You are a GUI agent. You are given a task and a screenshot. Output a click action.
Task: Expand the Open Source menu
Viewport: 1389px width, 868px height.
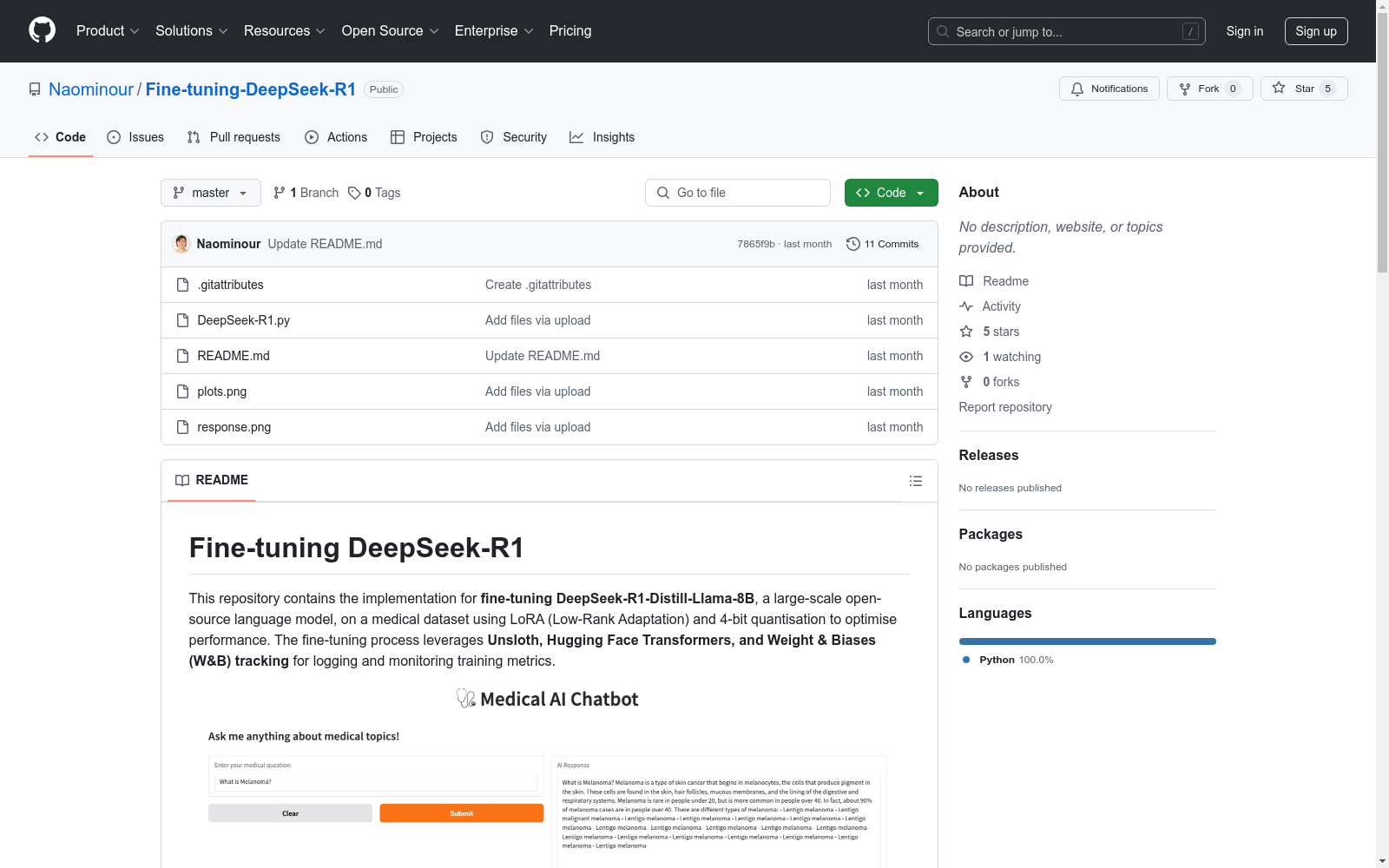(x=391, y=30)
